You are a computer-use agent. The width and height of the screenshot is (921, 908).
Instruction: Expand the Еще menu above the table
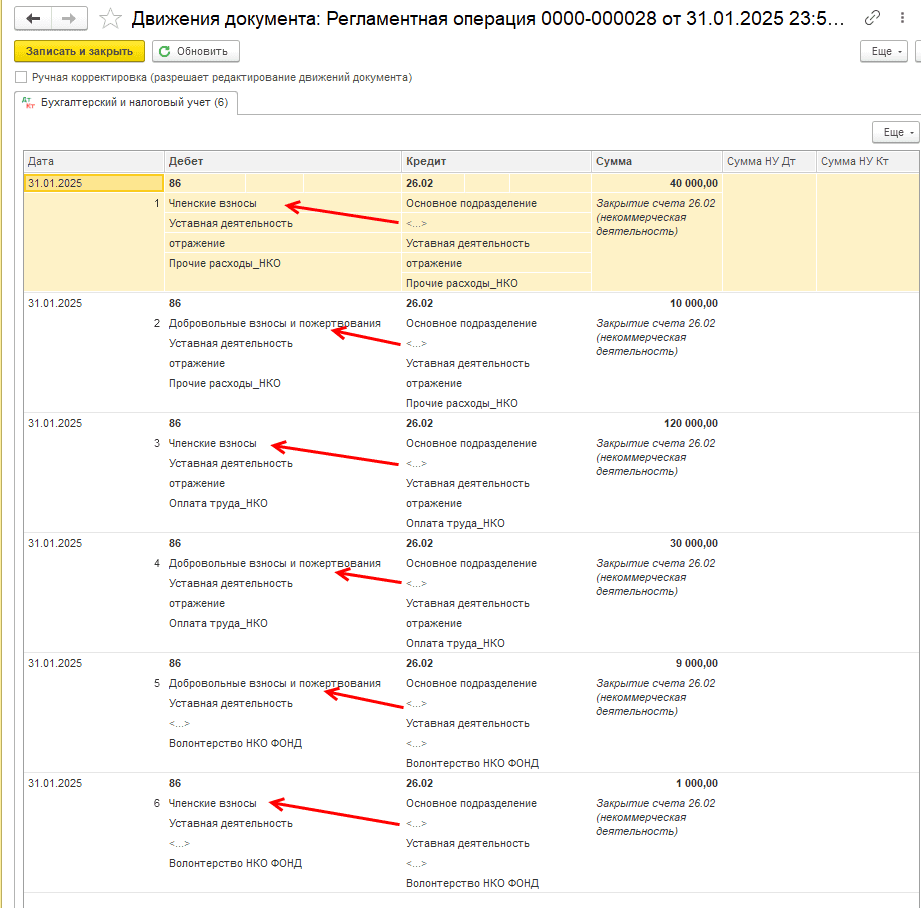tap(894, 132)
